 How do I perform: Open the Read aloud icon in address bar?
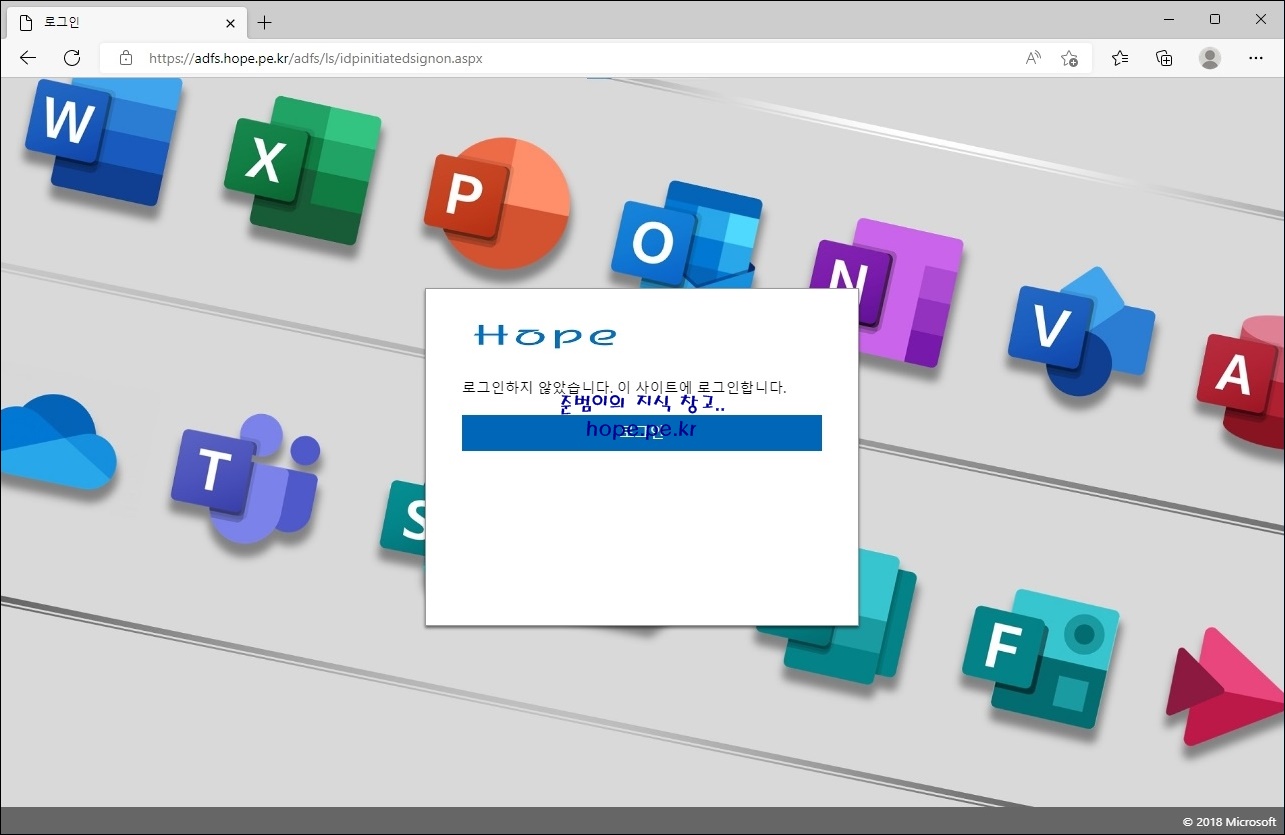tap(1033, 58)
